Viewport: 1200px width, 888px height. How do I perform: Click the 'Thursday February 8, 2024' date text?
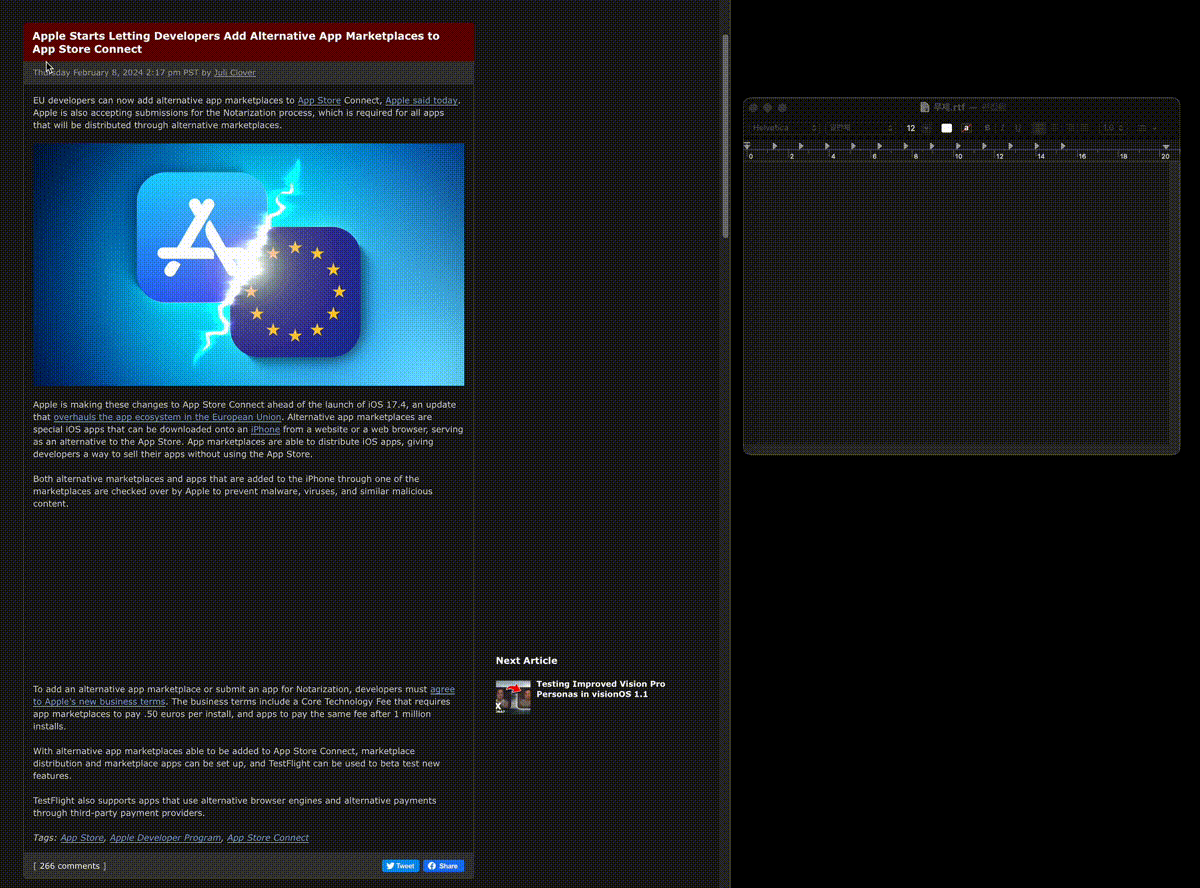[x=90, y=72]
